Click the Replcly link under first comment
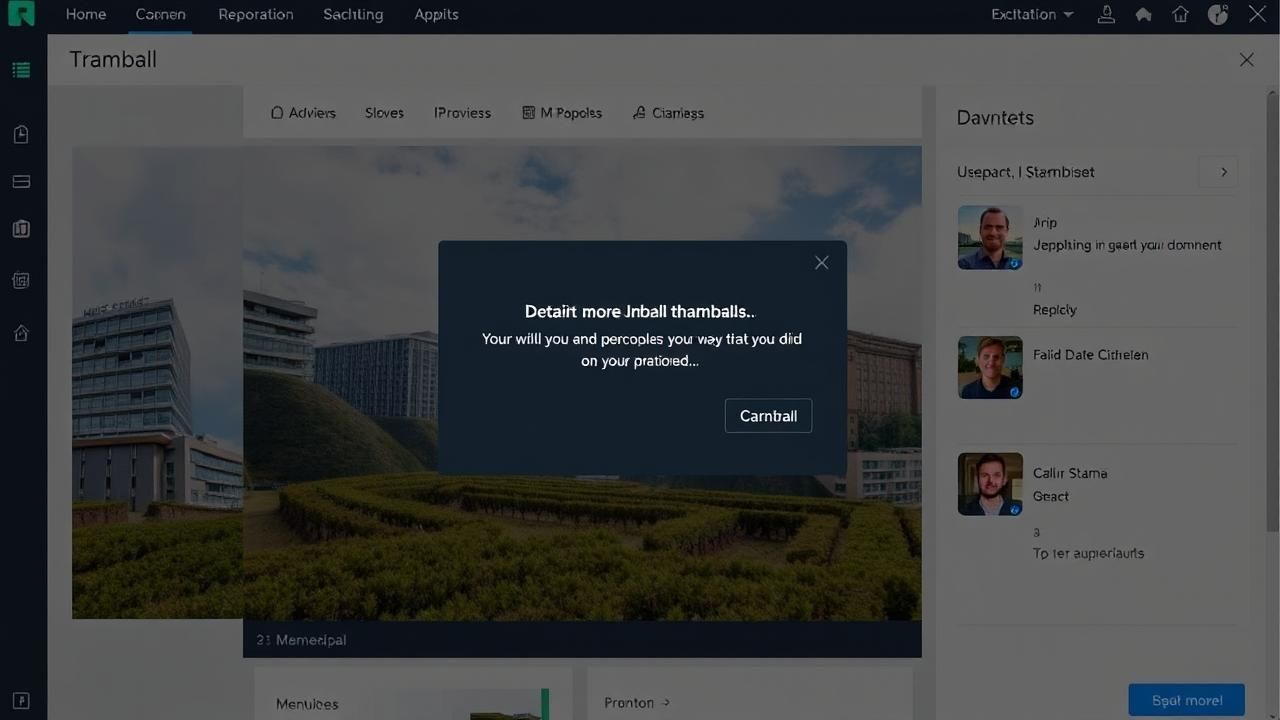Viewport: 1280px width, 720px height. coord(1054,310)
